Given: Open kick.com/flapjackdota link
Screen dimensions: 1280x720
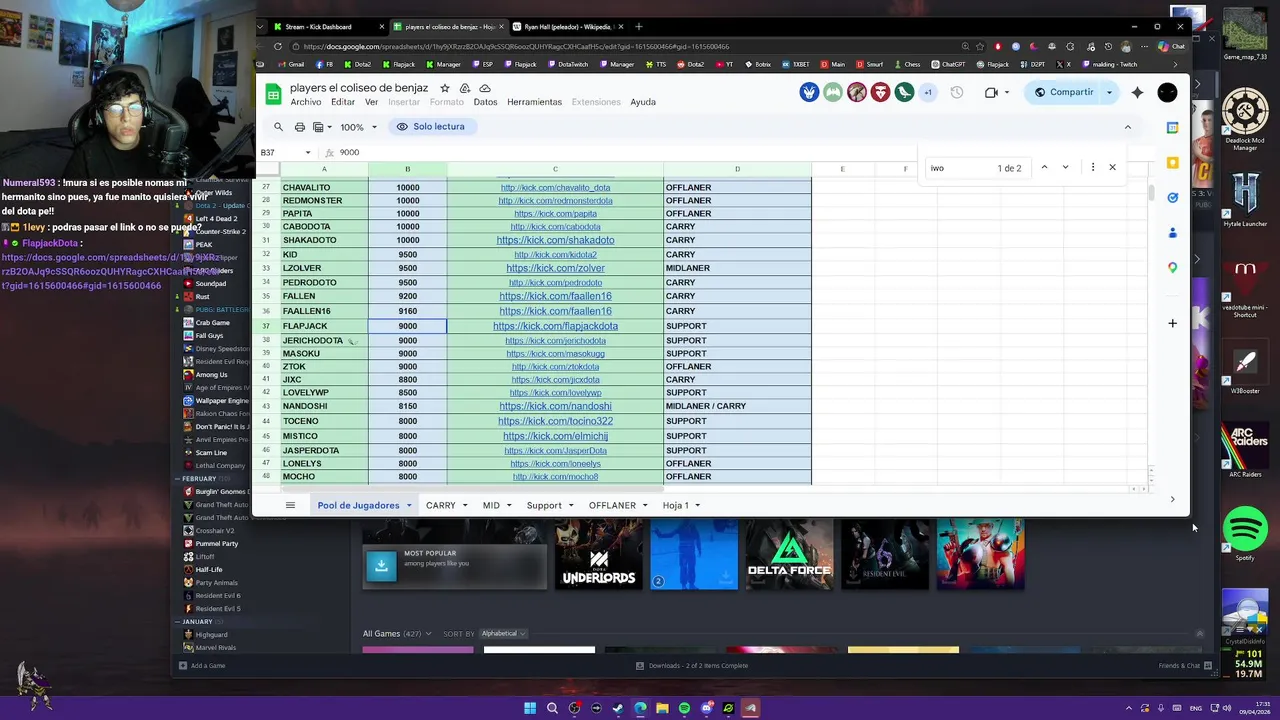Looking at the screenshot, I should click(555, 326).
